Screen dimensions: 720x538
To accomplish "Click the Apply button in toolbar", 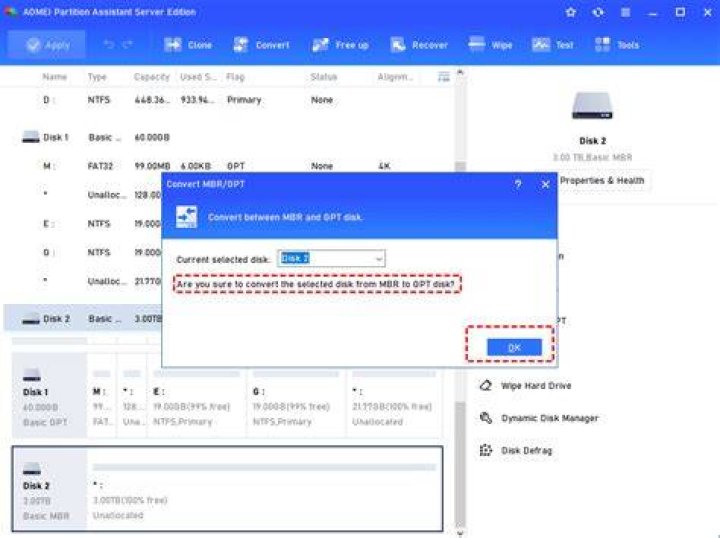I will coord(47,45).
